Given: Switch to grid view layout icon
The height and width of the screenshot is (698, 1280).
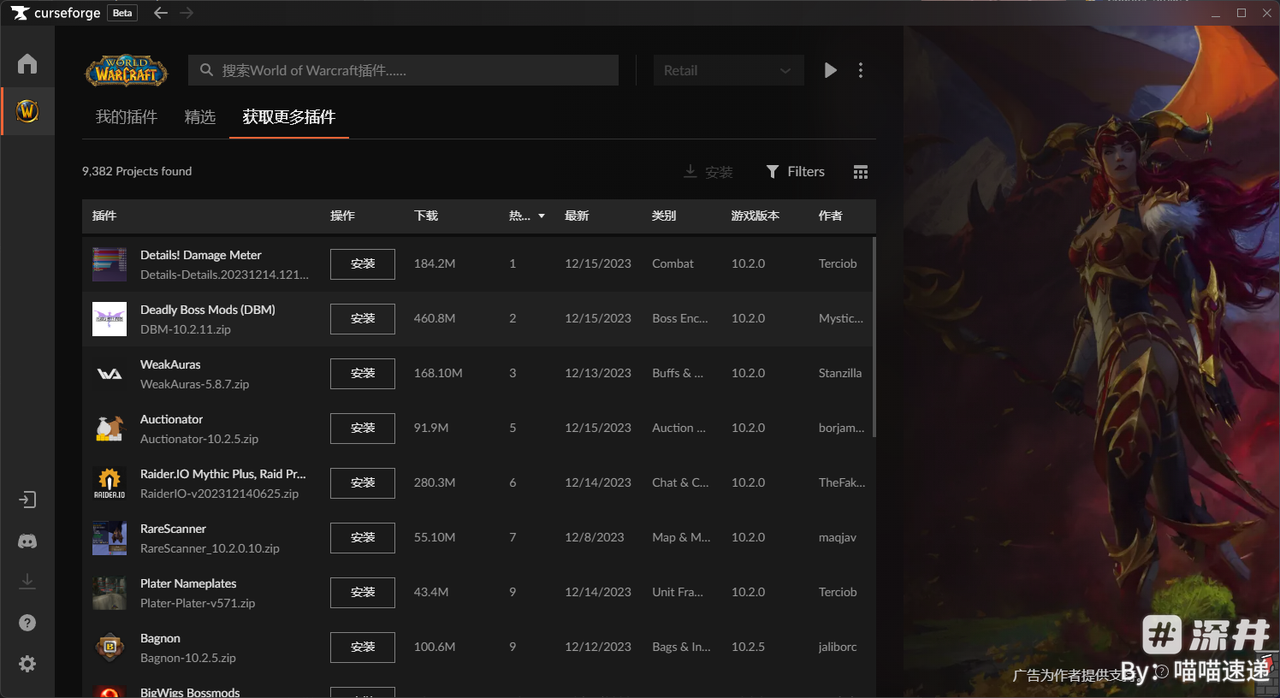Looking at the screenshot, I should click(861, 172).
